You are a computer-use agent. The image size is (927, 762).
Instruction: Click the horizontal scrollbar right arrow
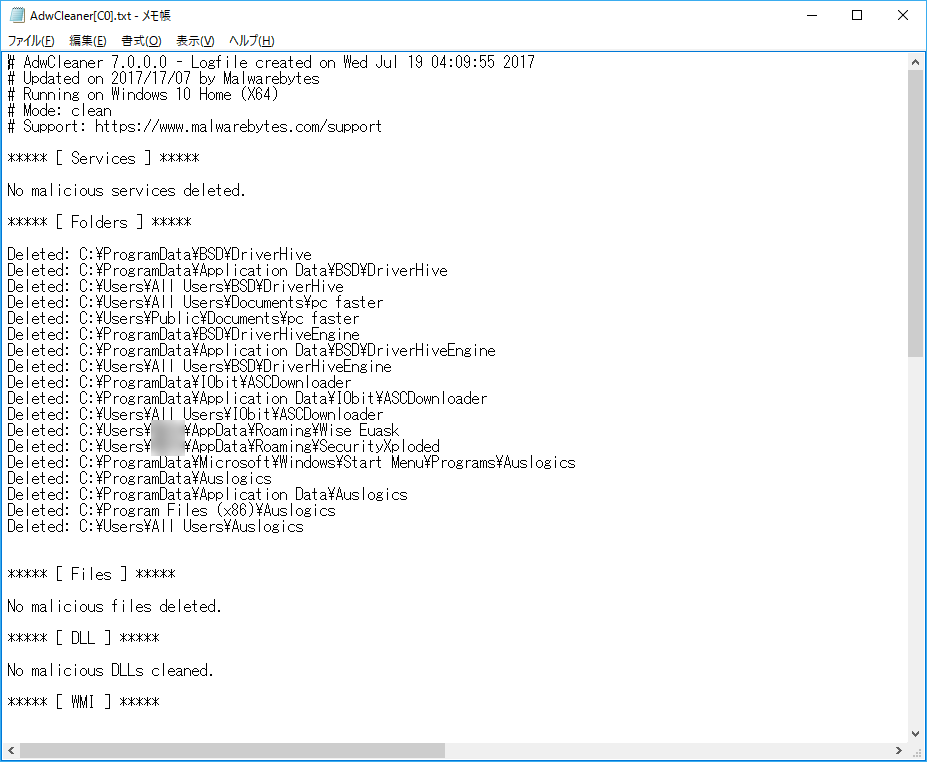click(x=899, y=750)
